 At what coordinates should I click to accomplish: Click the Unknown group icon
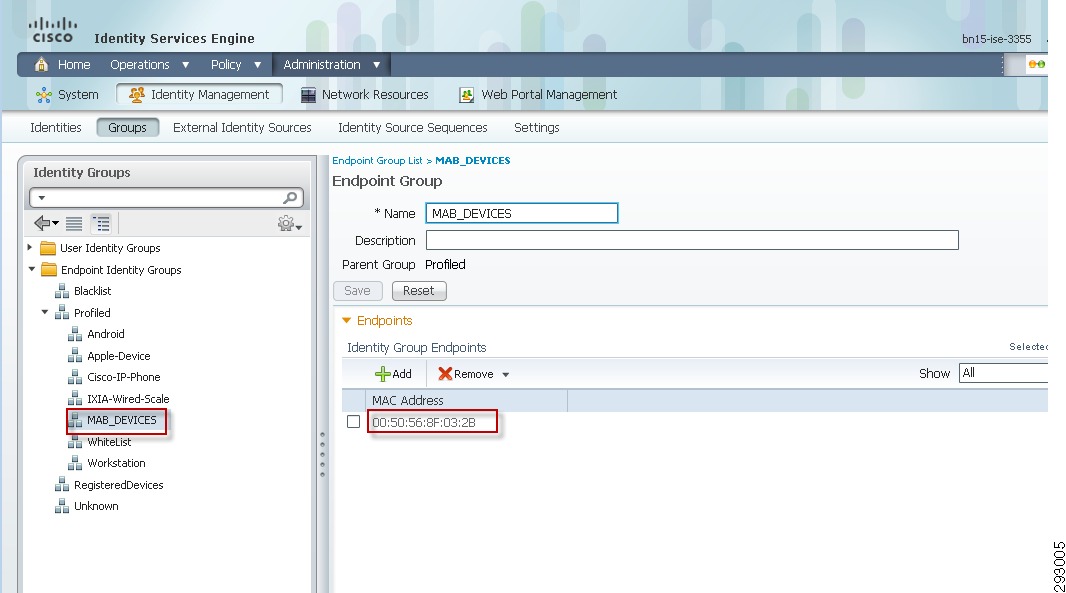pyautogui.click(x=62, y=506)
